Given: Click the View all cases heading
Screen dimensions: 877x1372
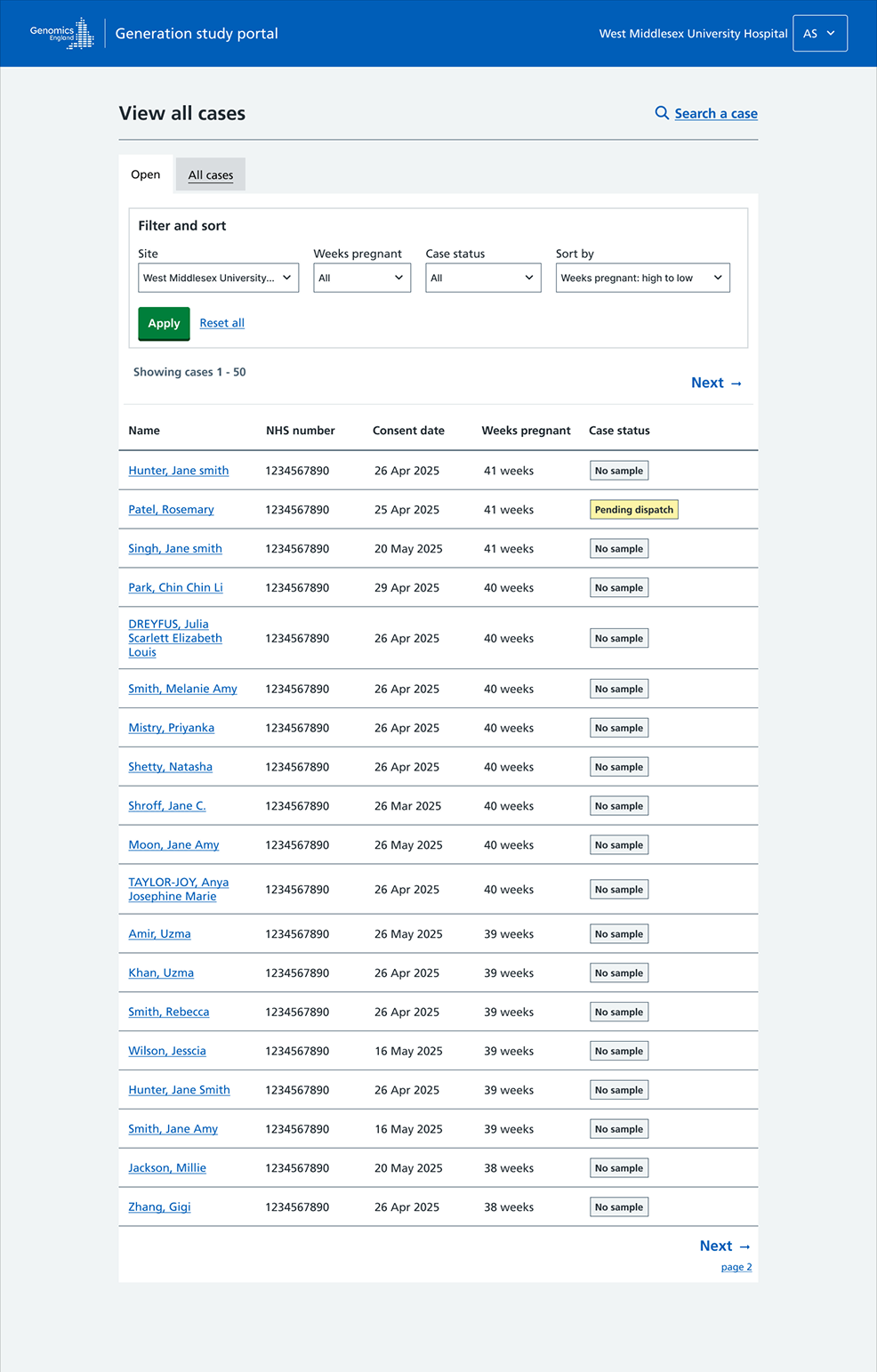Looking at the screenshot, I should [x=182, y=113].
